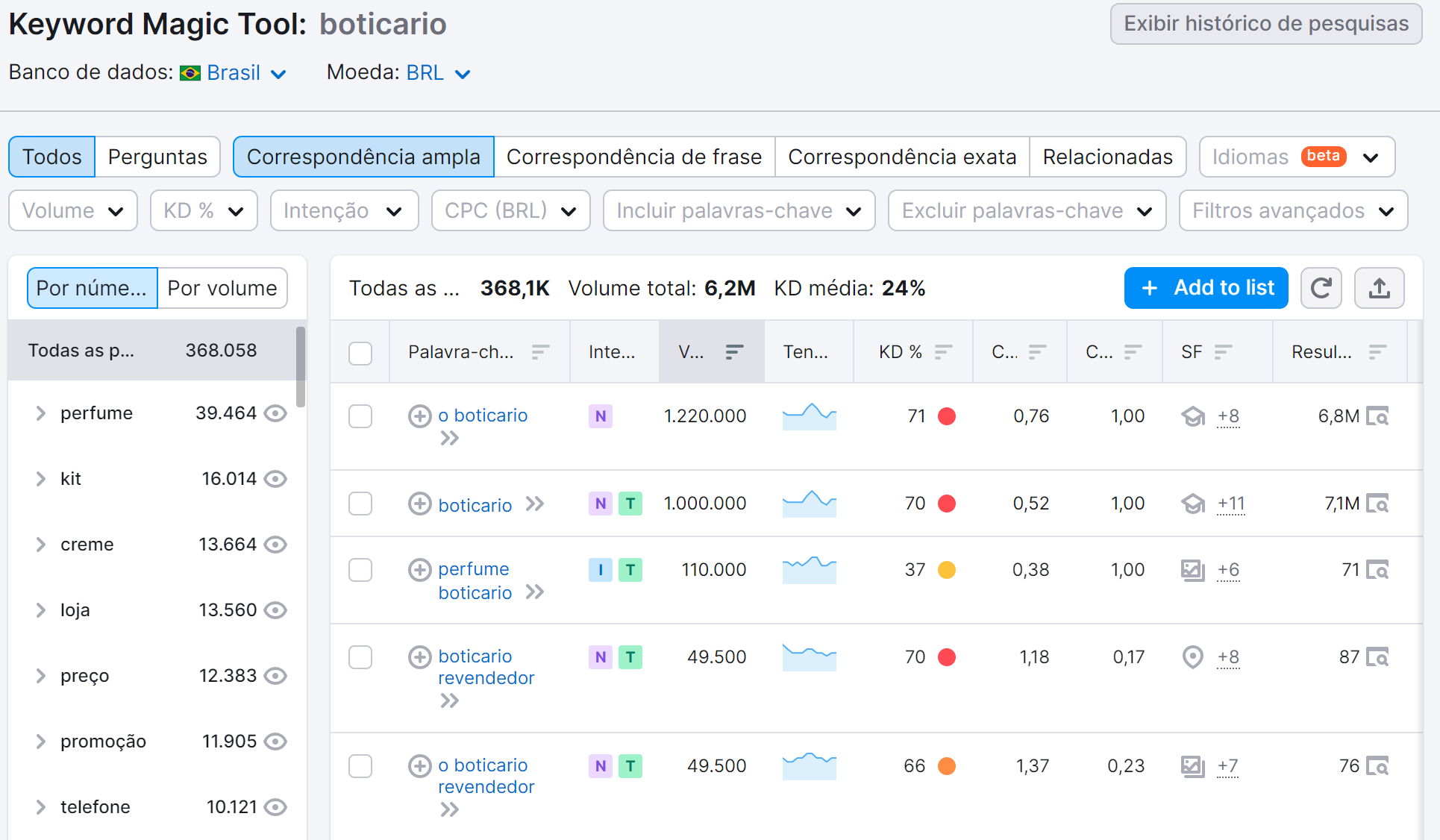Click SERP feature icon in 'o boticario' row
The image size is (1440, 840).
tap(1193, 416)
